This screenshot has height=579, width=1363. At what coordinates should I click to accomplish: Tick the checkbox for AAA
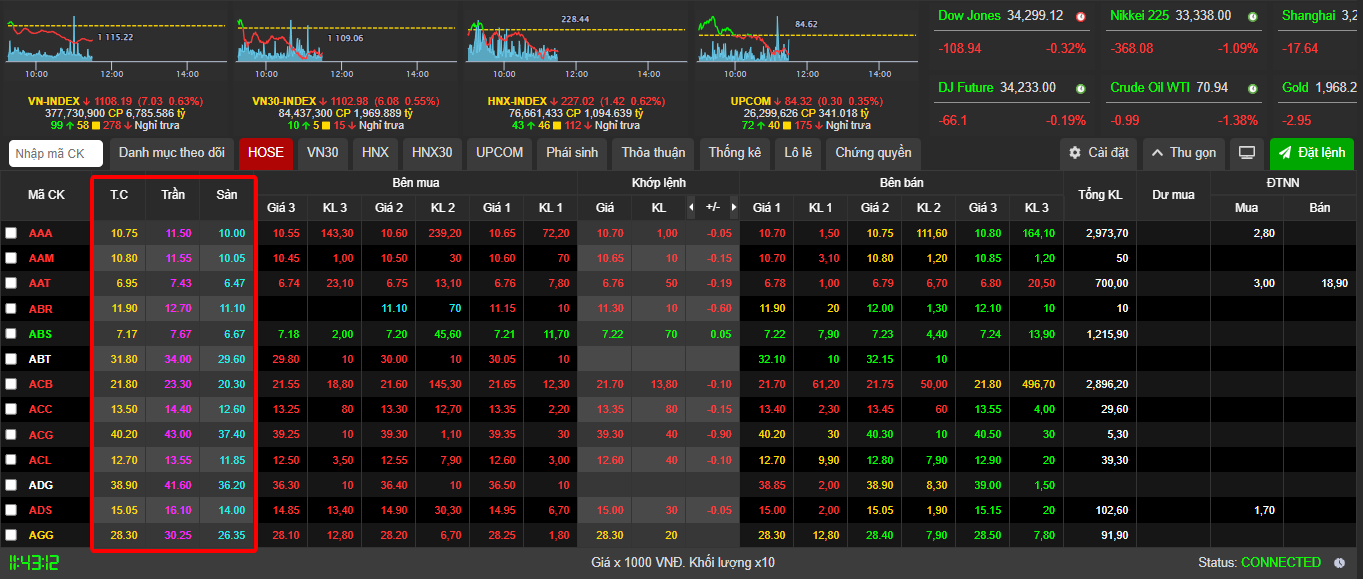coord(11,233)
